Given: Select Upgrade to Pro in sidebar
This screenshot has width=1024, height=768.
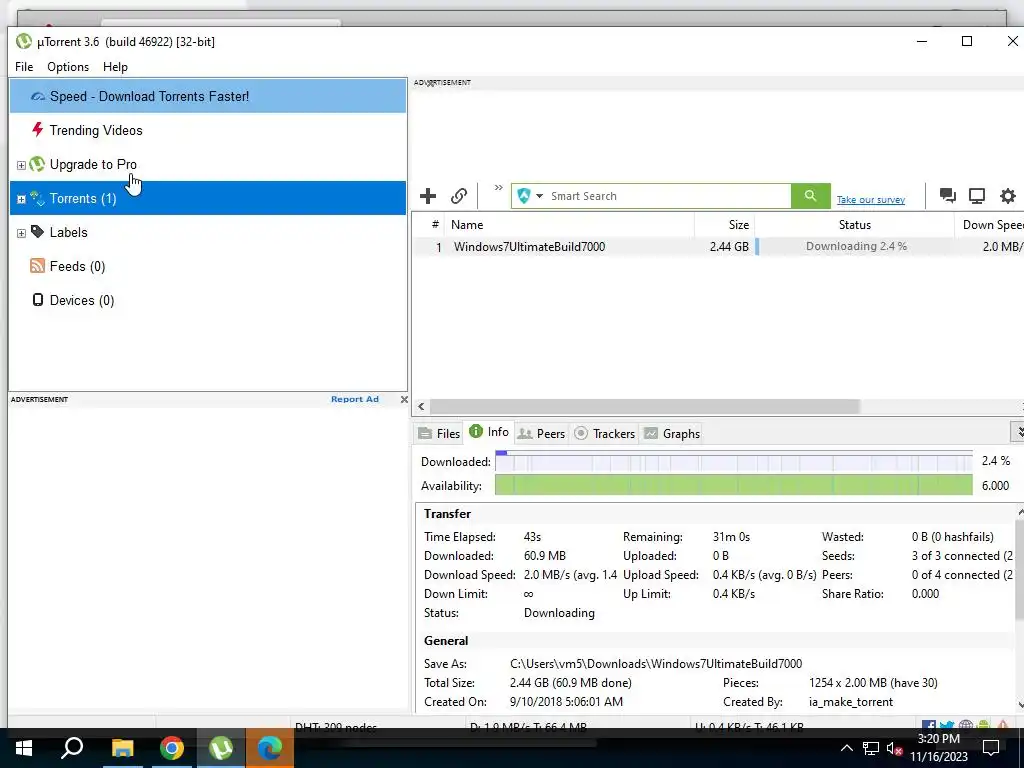Looking at the screenshot, I should (208, 164).
